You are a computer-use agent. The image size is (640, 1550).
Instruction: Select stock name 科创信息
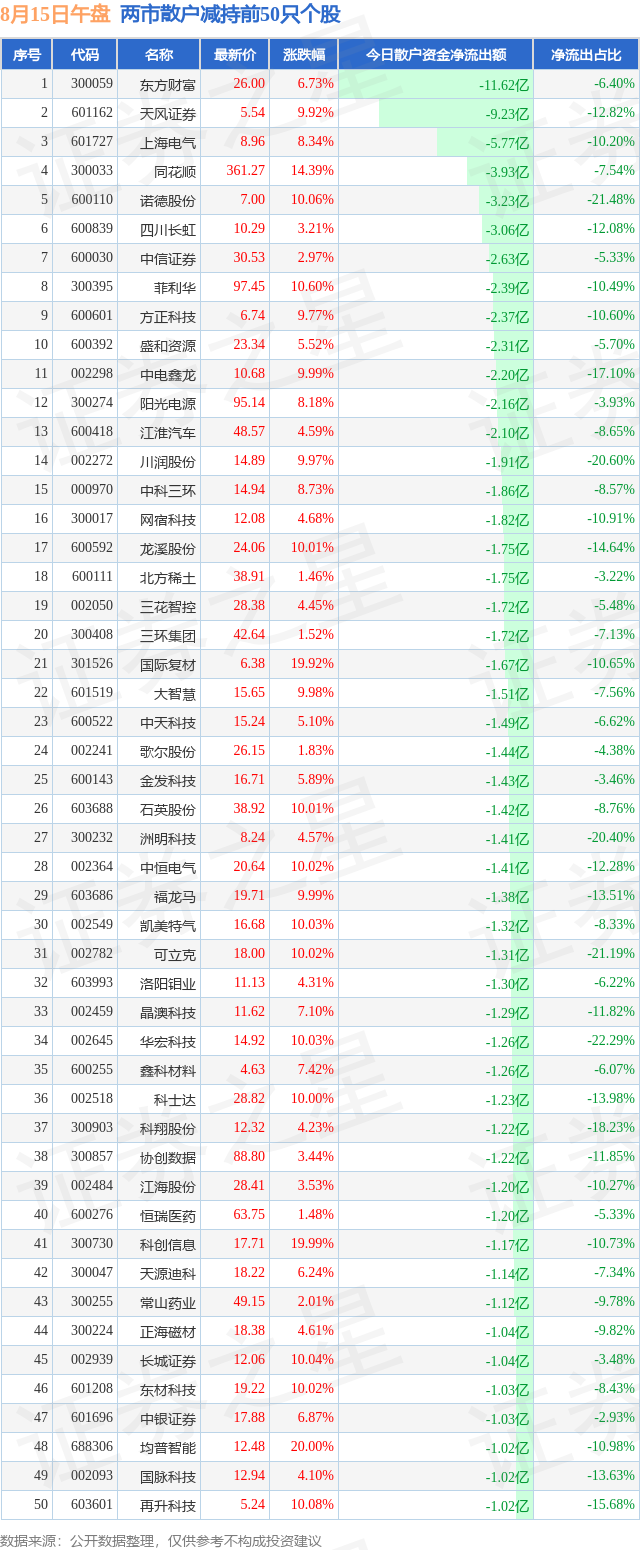(168, 1244)
